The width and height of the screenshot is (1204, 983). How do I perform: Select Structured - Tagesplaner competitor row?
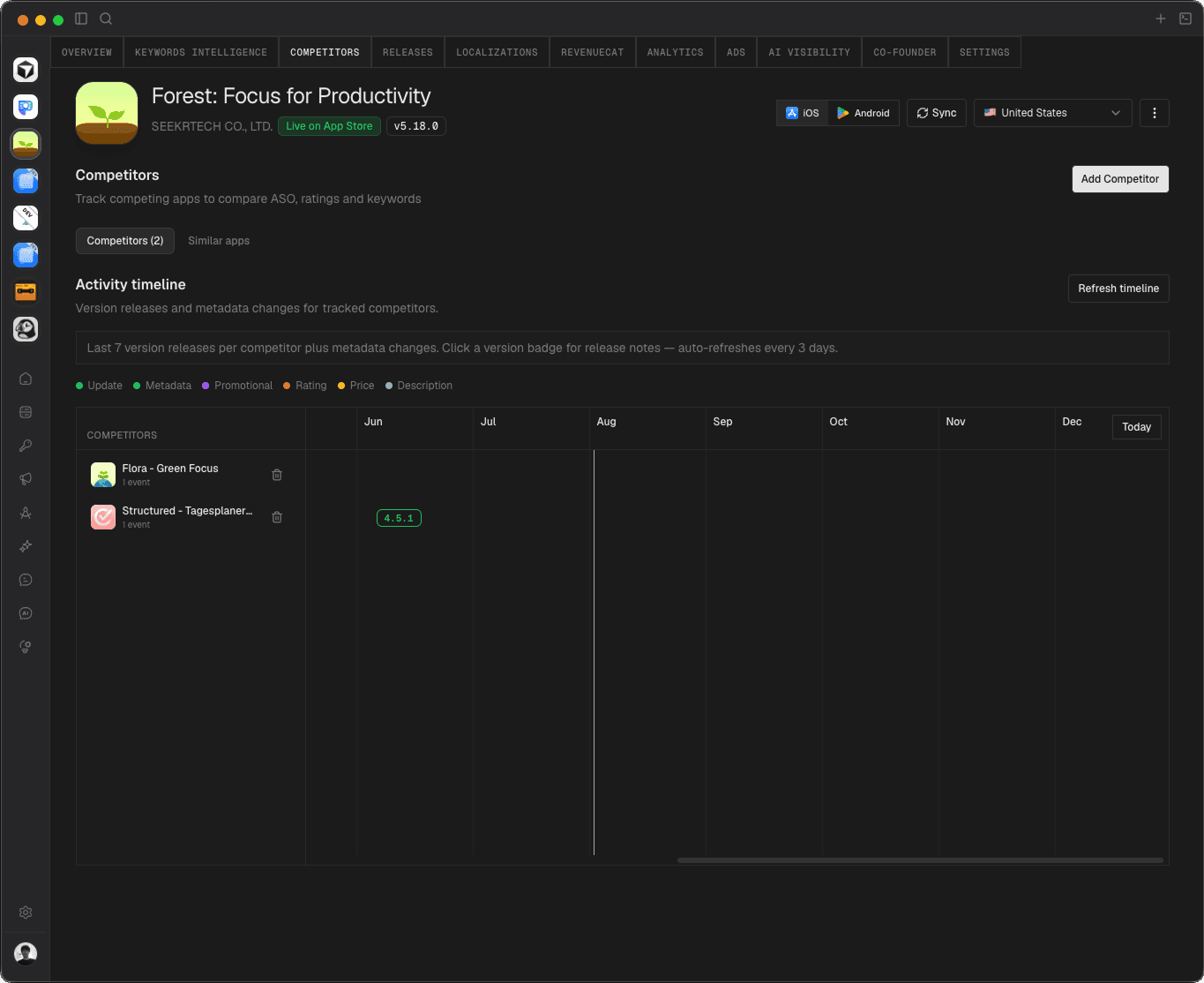point(191,517)
